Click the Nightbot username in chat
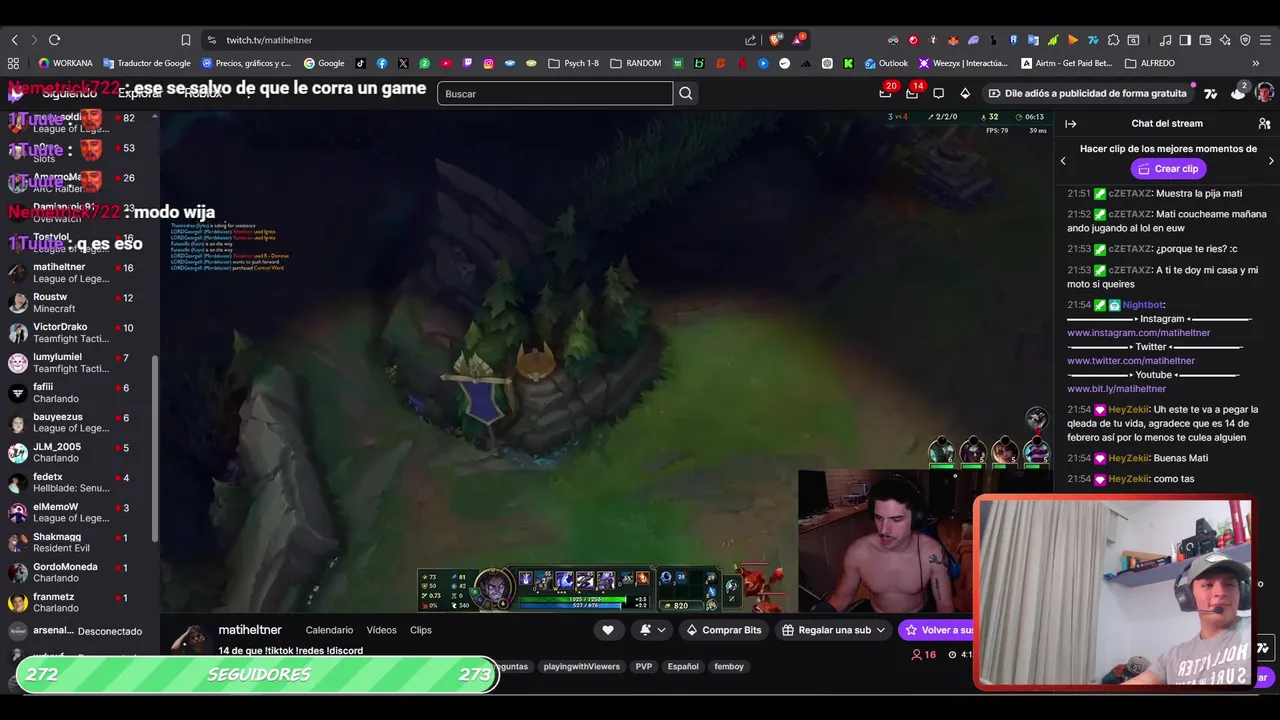This screenshot has height=720, width=1280. coord(1142,305)
